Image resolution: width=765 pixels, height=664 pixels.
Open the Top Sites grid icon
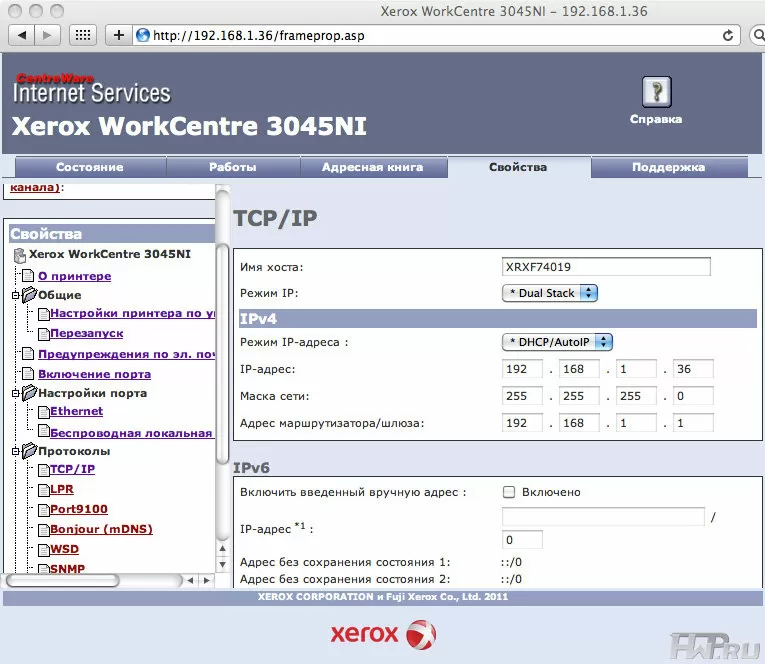coord(84,35)
